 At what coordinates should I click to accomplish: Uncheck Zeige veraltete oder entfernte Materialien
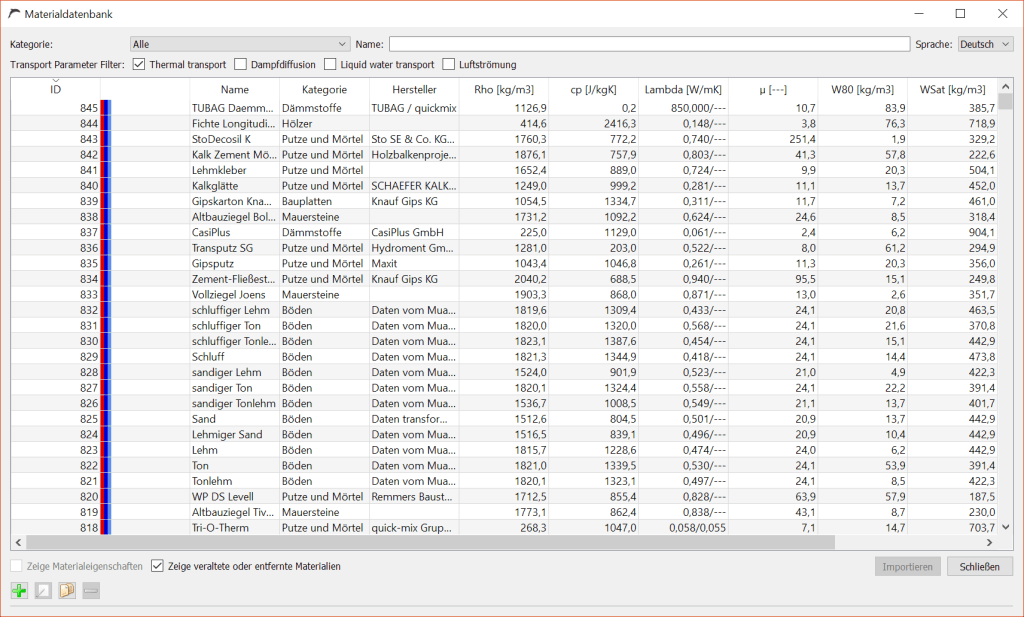coord(157,566)
